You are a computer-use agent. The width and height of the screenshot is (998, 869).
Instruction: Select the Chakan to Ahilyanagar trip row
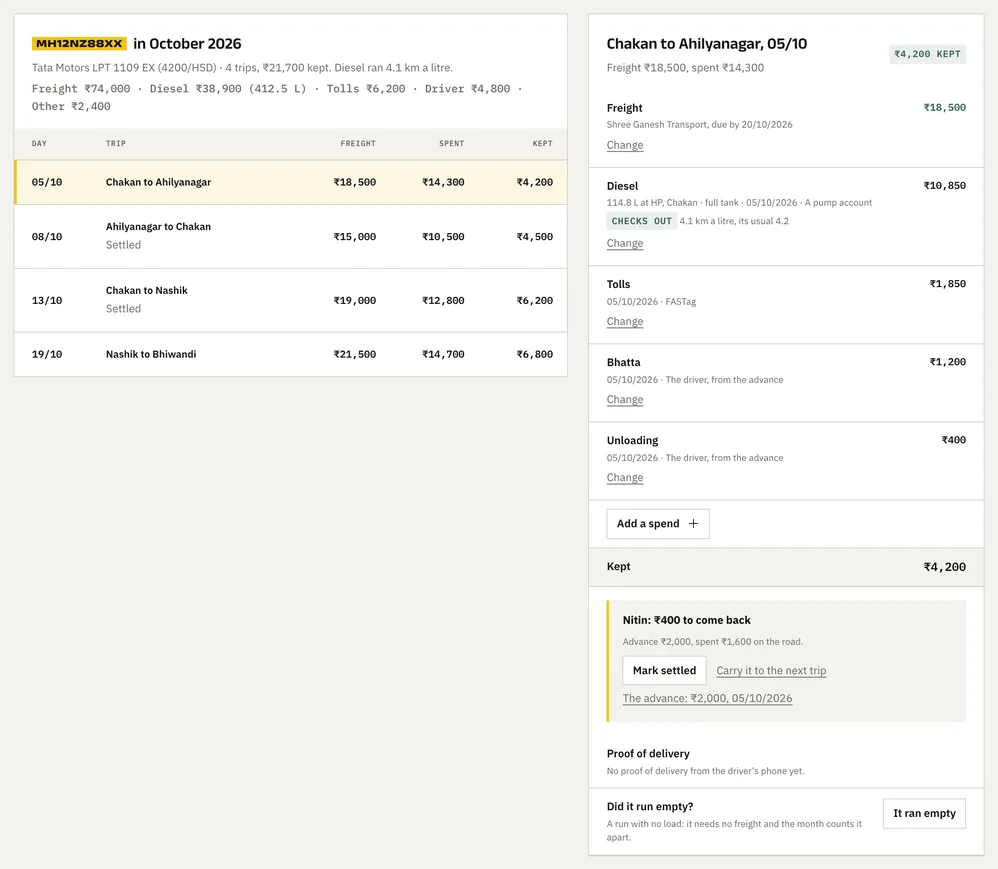point(291,182)
